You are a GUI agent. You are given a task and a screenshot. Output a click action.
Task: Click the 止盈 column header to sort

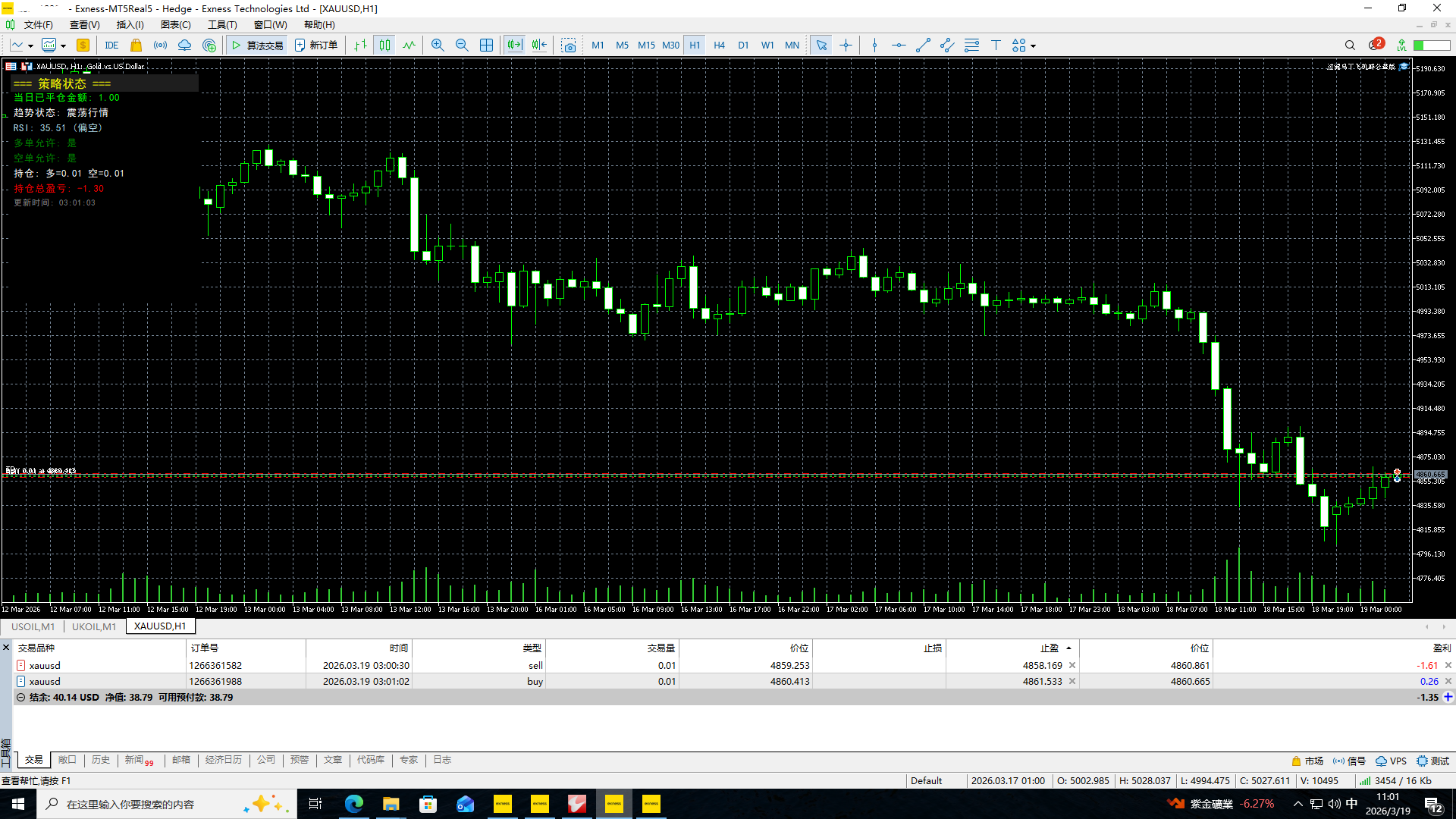pos(1050,648)
